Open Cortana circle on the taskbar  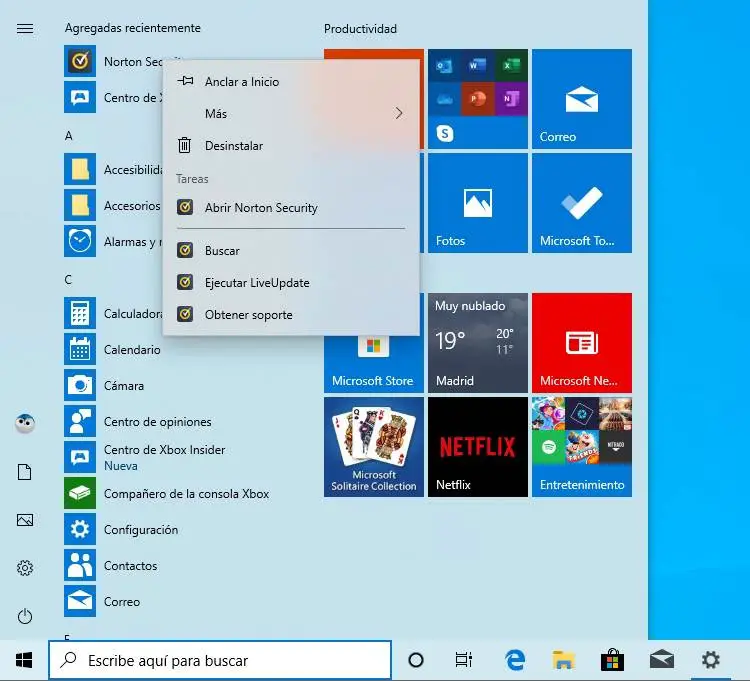pyautogui.click(x=416, y=660)
